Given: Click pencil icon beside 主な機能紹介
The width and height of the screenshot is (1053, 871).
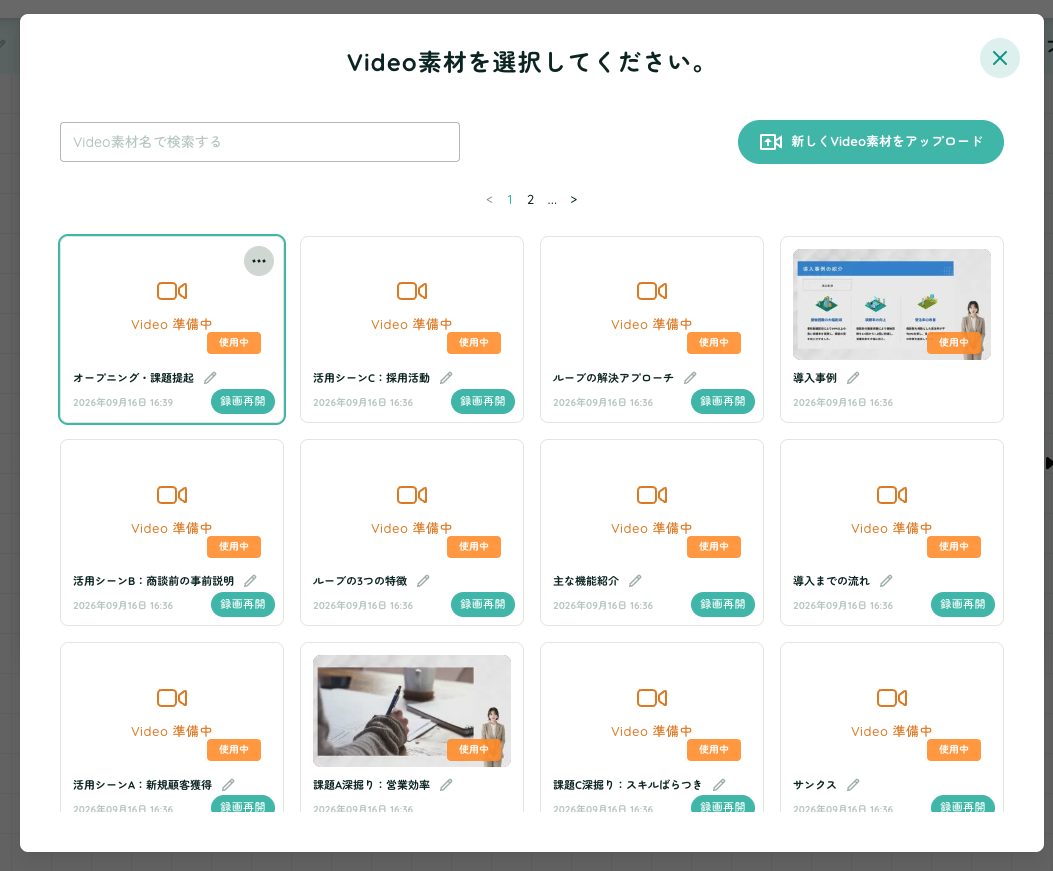Looking at the screenshot, I should click(635, 581).
